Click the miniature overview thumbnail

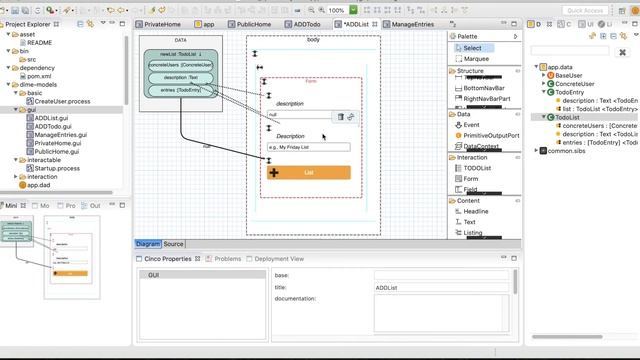(x=50, y=257)
